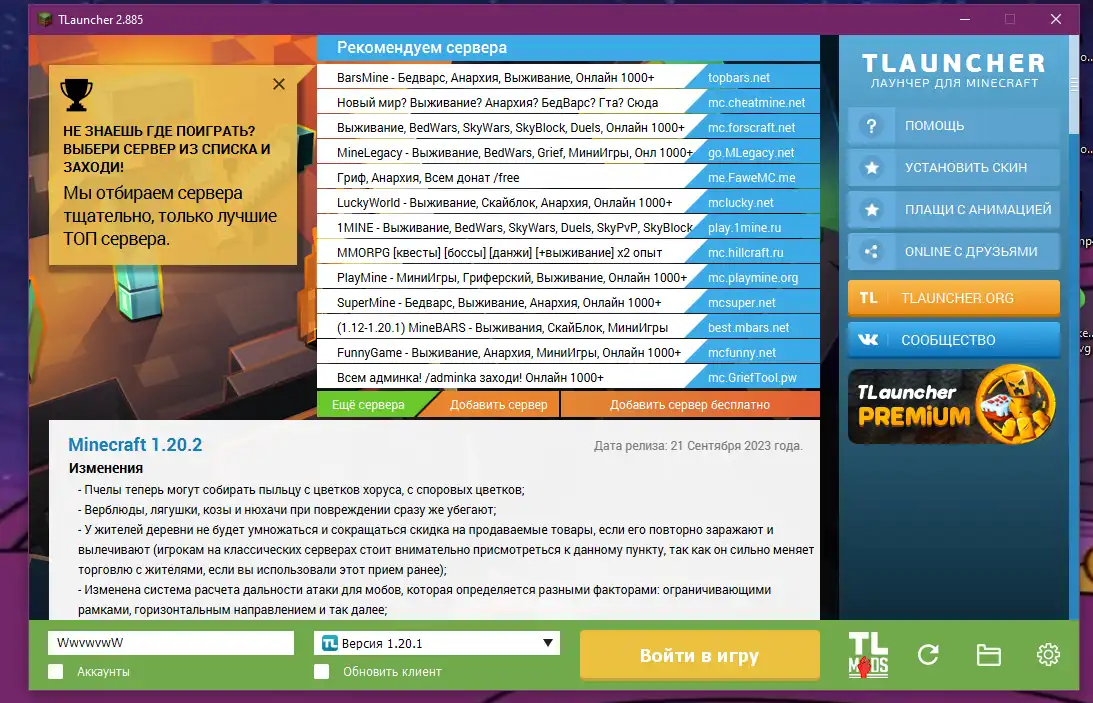Click the trophy icon in yellow popup
1093x703 pixels.
77,95
